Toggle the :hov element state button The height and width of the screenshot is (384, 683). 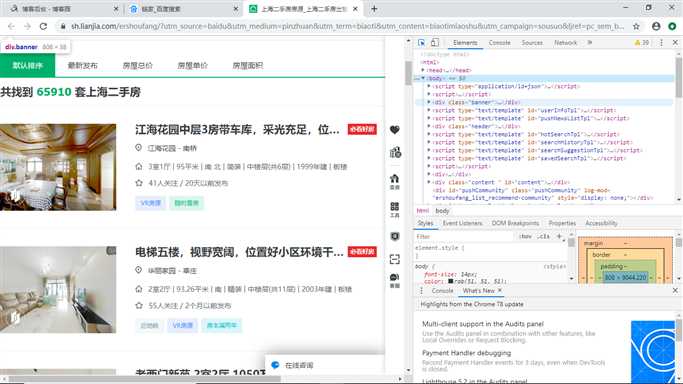point(526,236)
